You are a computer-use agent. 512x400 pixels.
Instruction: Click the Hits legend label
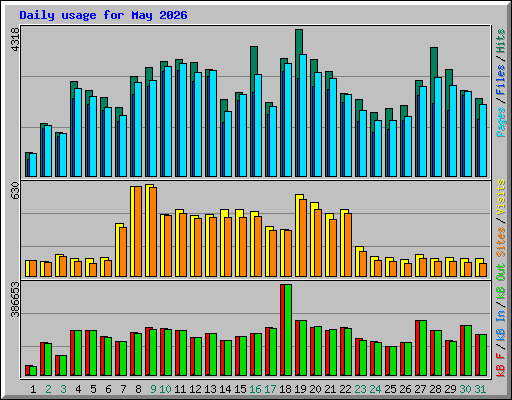(501, 41)
